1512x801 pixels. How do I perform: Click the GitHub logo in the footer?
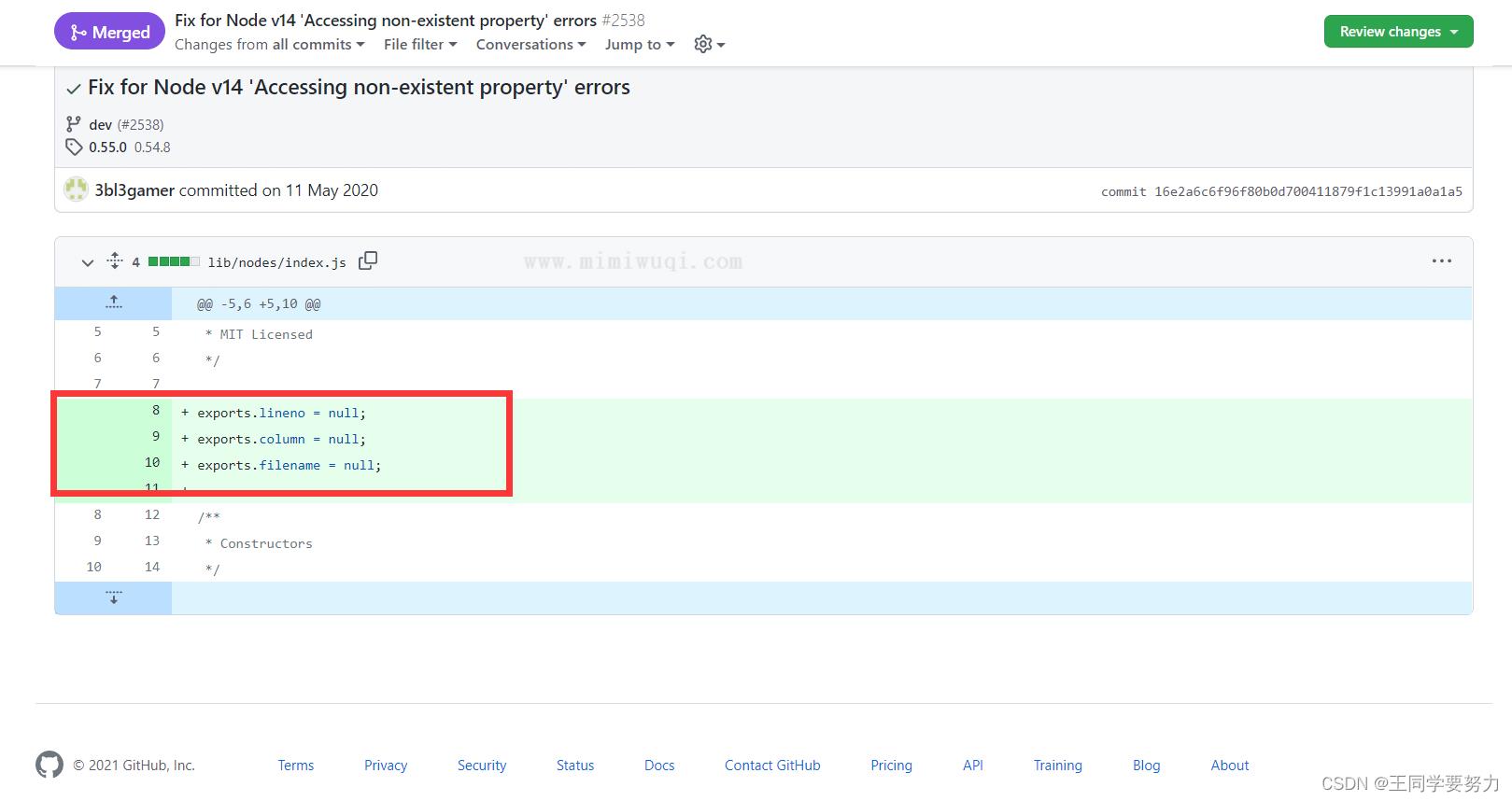[x=49, y=765]
